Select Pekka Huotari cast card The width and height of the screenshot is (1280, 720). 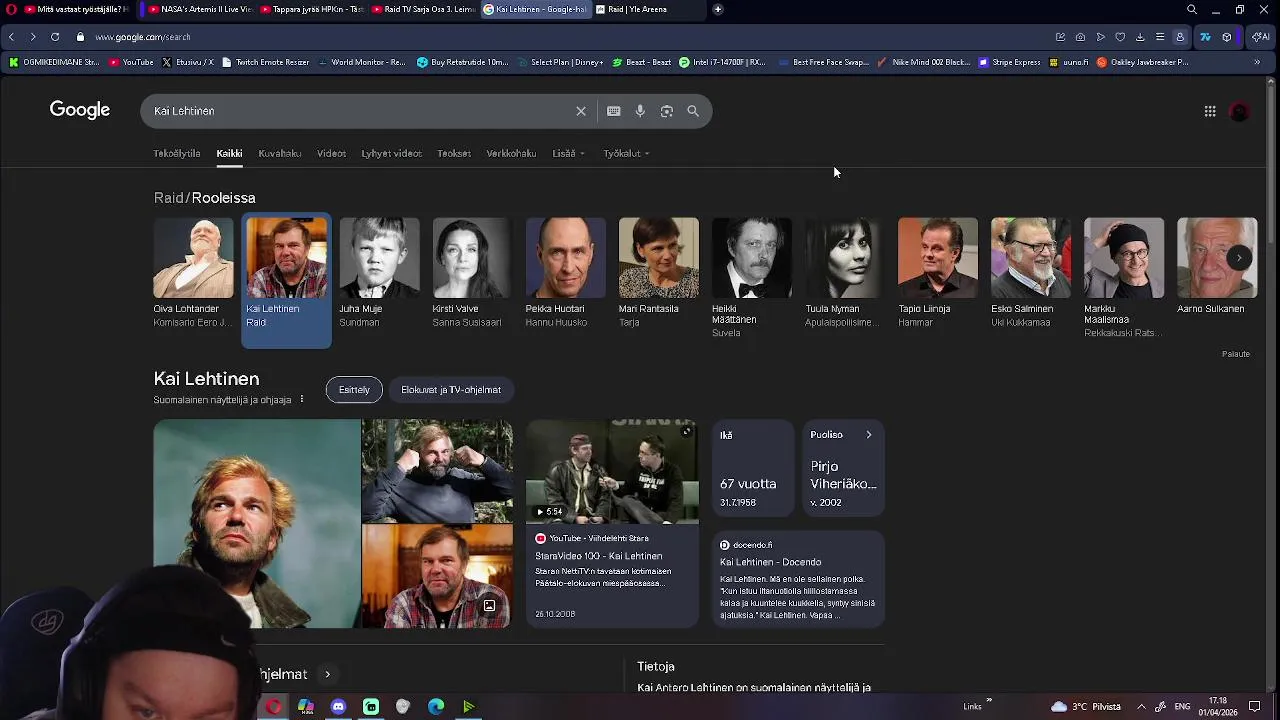pyautogui.click(x=565, y=273)
